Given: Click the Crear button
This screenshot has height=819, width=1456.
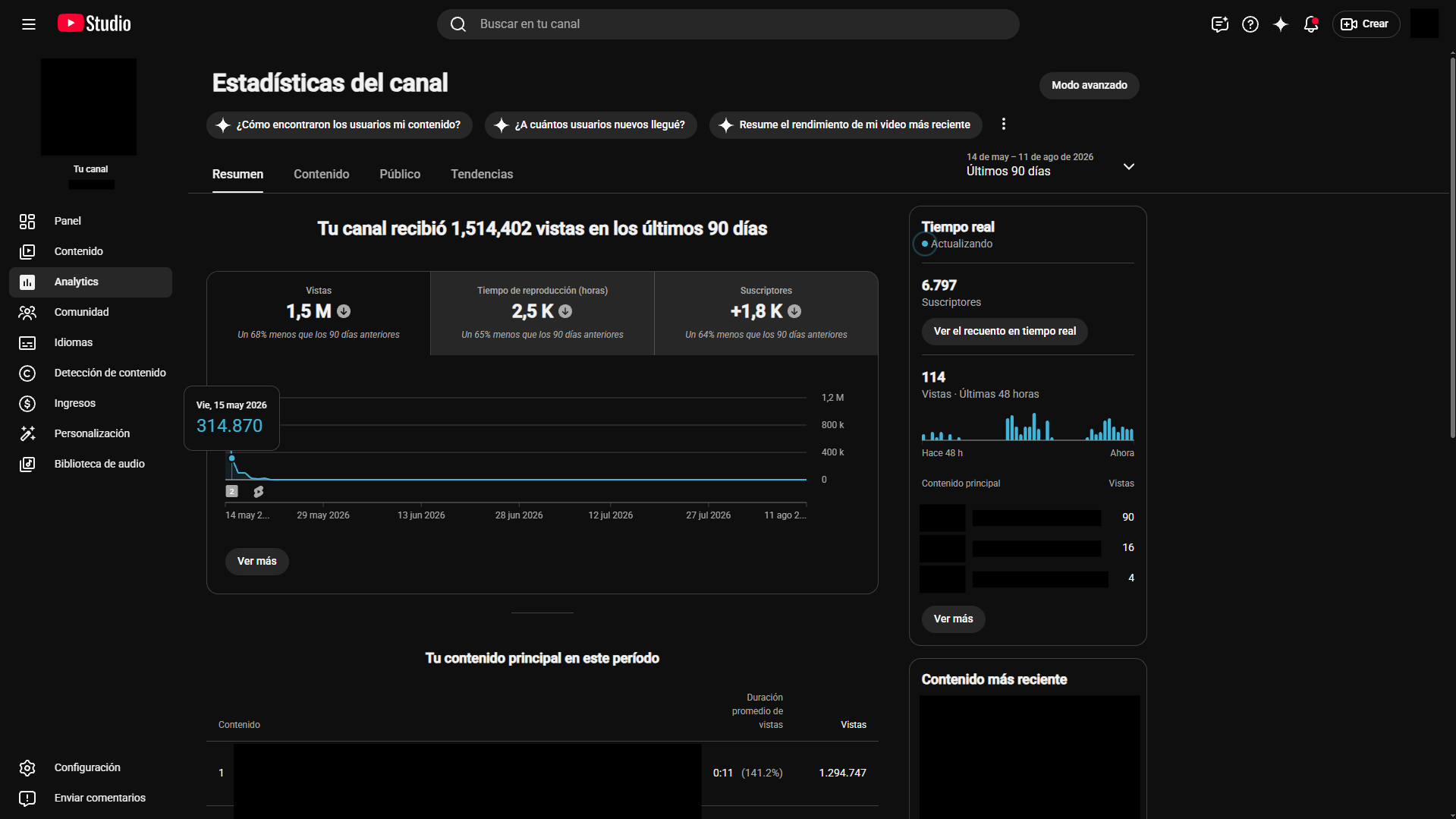Looking at the screenshot, I should 1366,24.
